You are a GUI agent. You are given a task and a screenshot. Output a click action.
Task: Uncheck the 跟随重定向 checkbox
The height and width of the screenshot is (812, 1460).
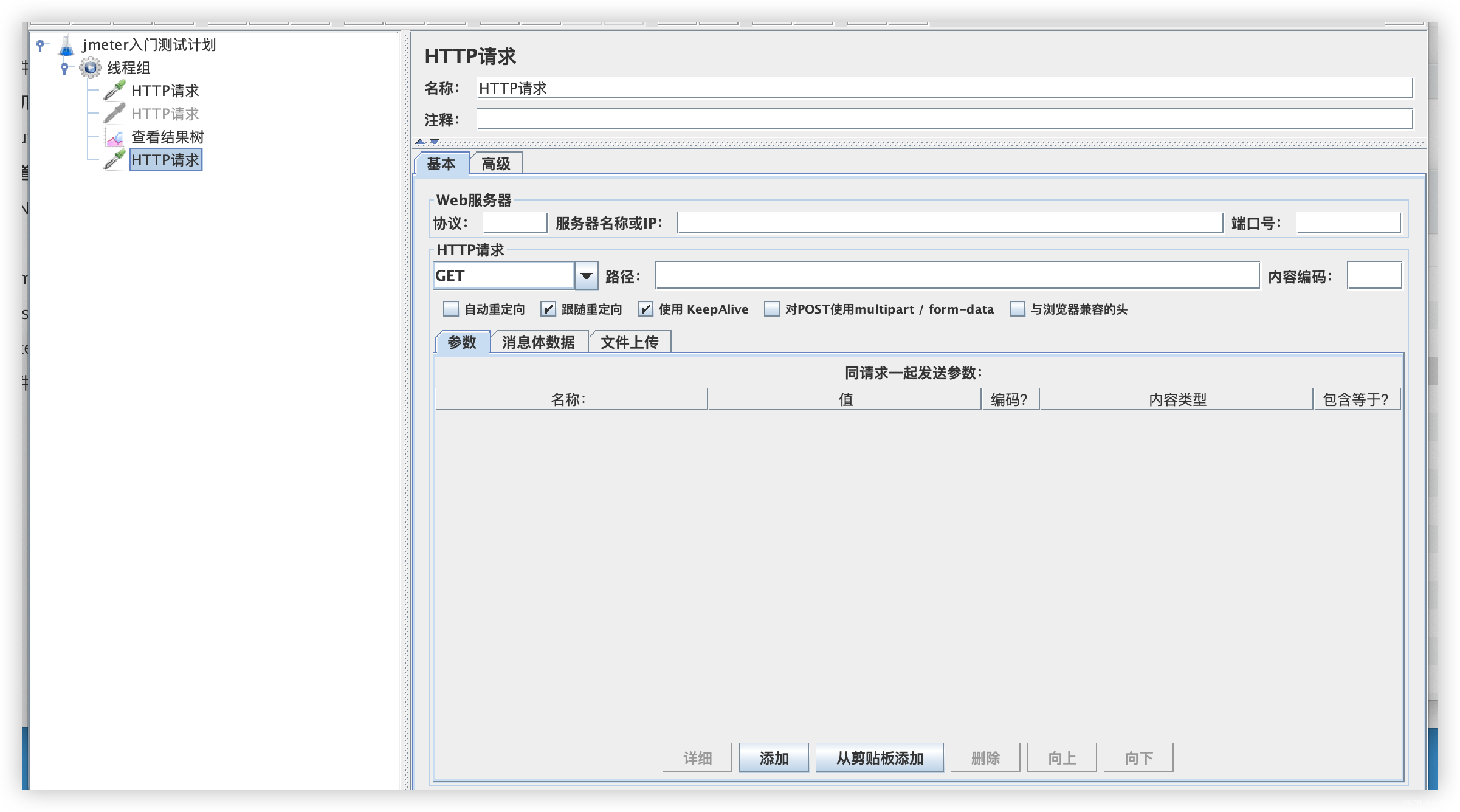(x=548, y=309)
